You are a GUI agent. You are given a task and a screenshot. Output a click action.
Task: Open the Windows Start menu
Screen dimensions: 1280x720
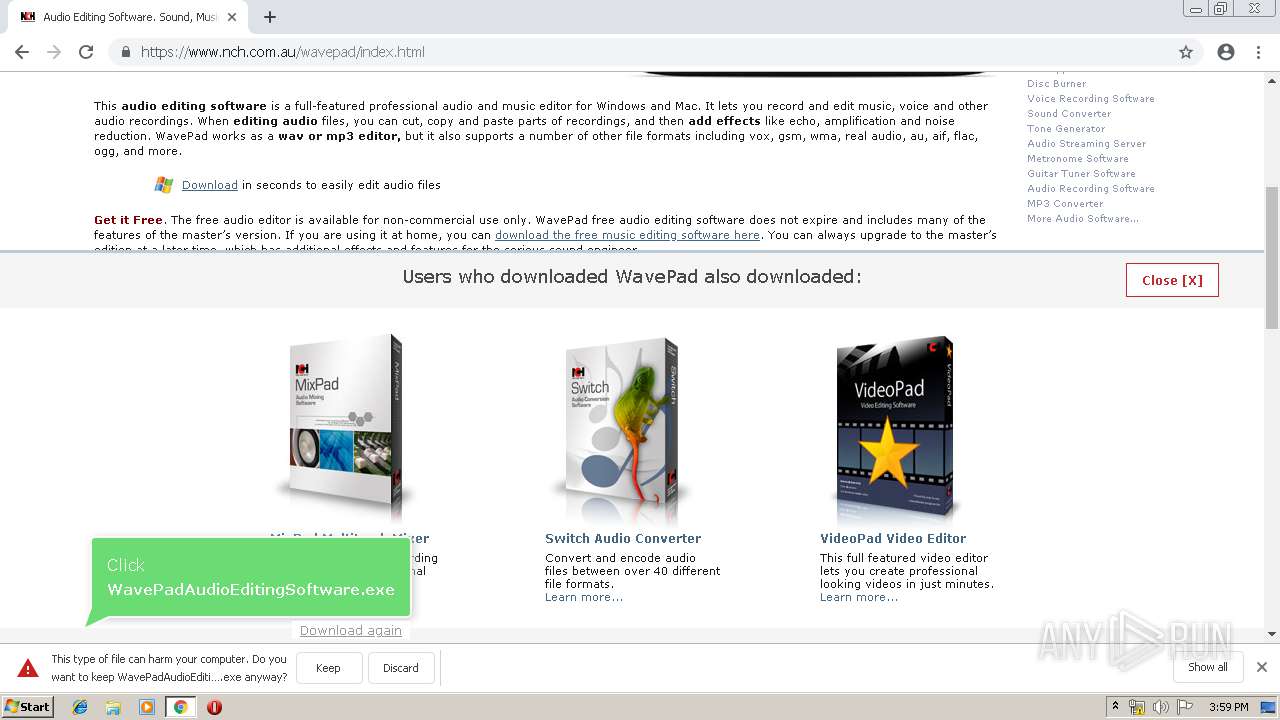coord(28,706)
